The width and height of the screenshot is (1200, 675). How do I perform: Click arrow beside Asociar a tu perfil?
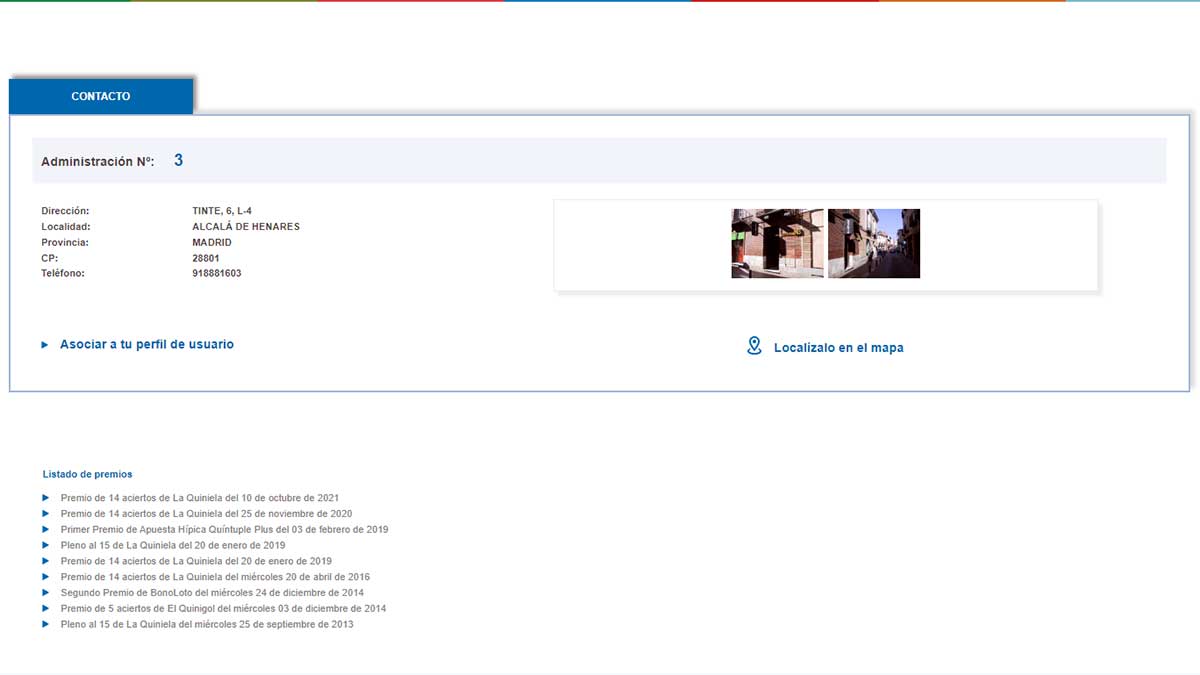[45, 345]
